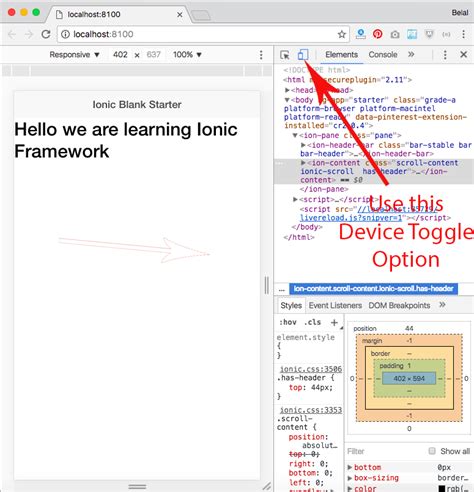Expand the box-sizing computed property
Screen dimensions: 474x492
350,478
